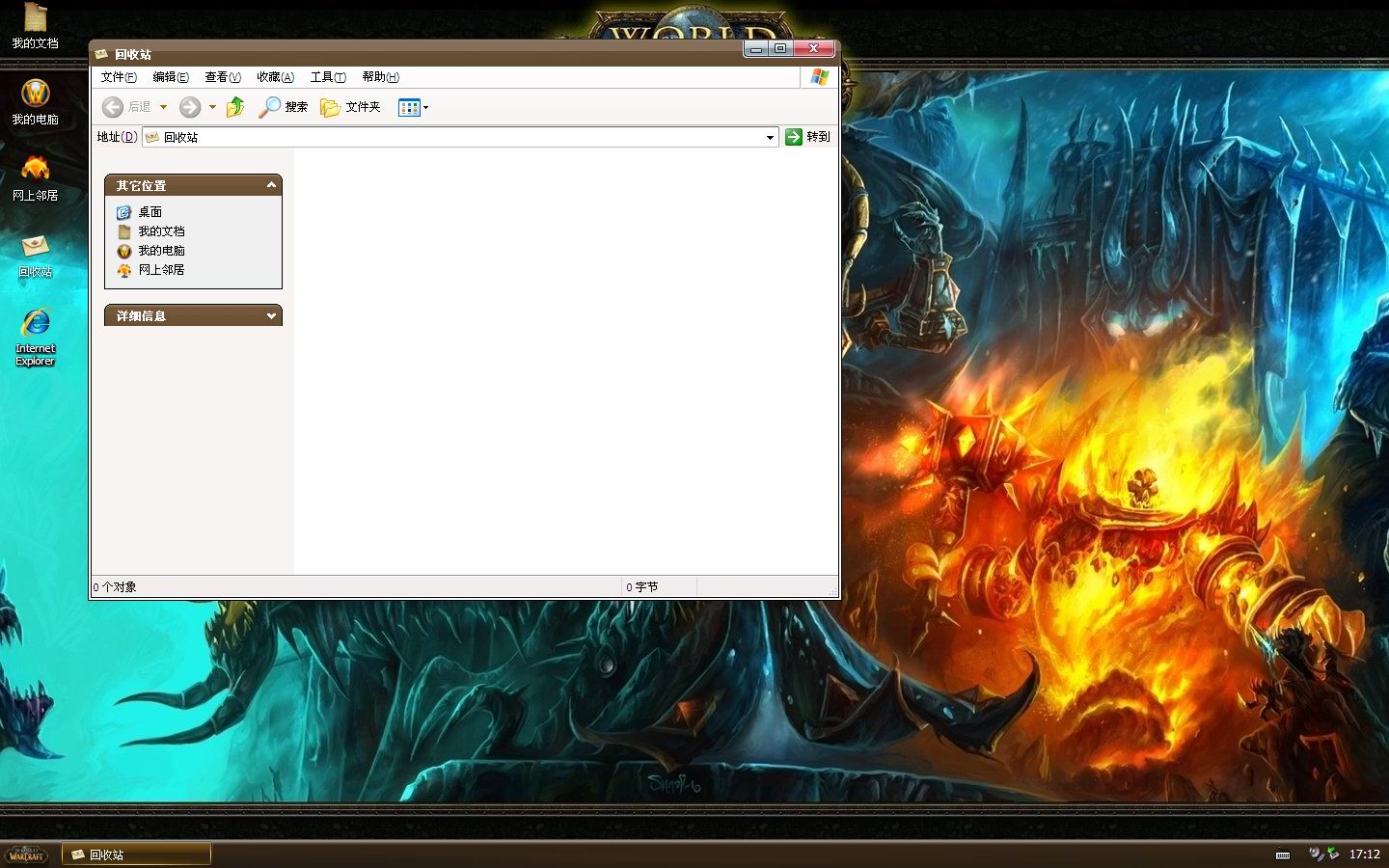Select the 我的文档 desktop icon
Image resolution: width=1389 pixels, height=868 pixels.
coord(35,26)
